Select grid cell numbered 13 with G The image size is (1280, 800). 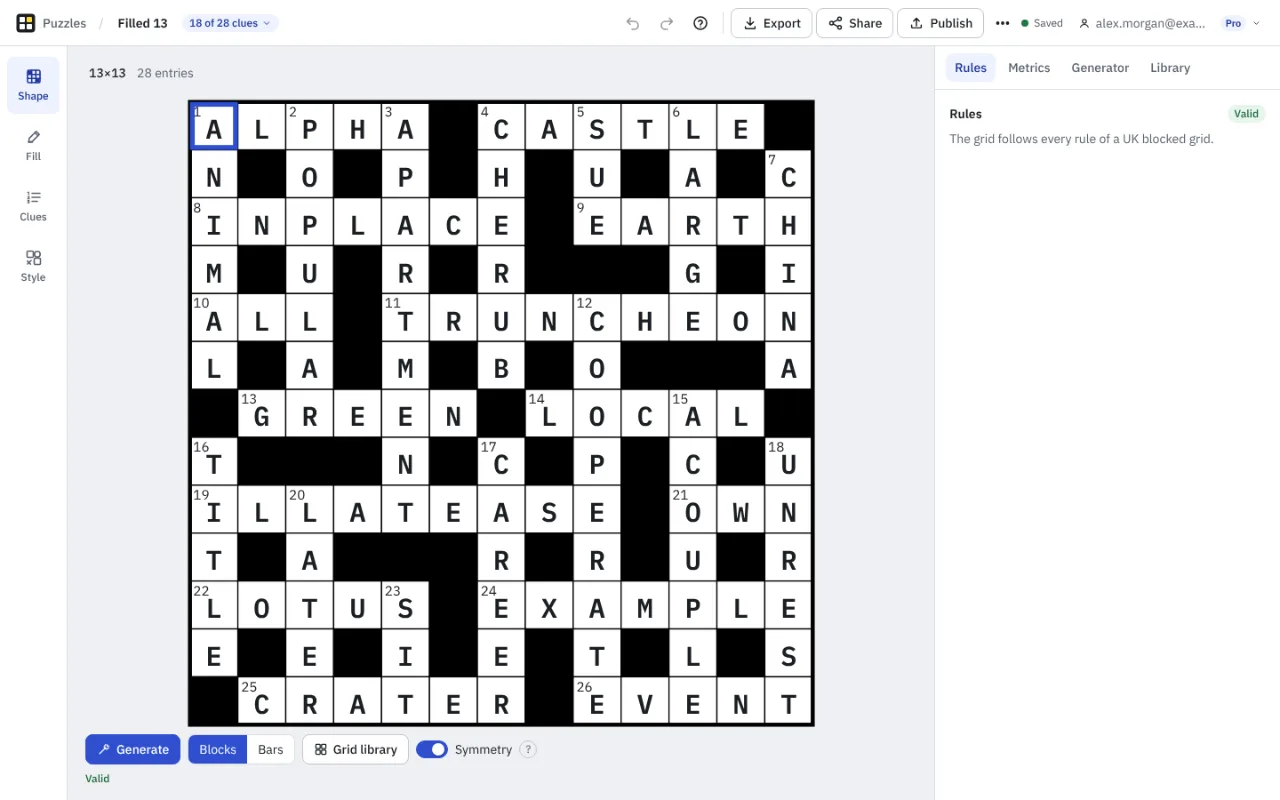point(262,414)
